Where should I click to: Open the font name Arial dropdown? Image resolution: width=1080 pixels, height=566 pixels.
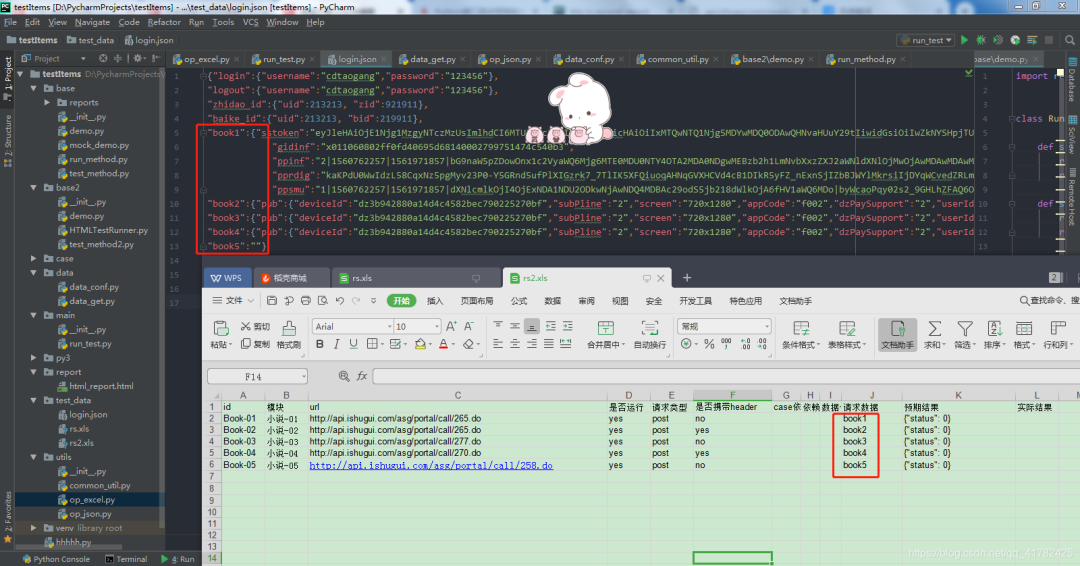pos(389,326)
